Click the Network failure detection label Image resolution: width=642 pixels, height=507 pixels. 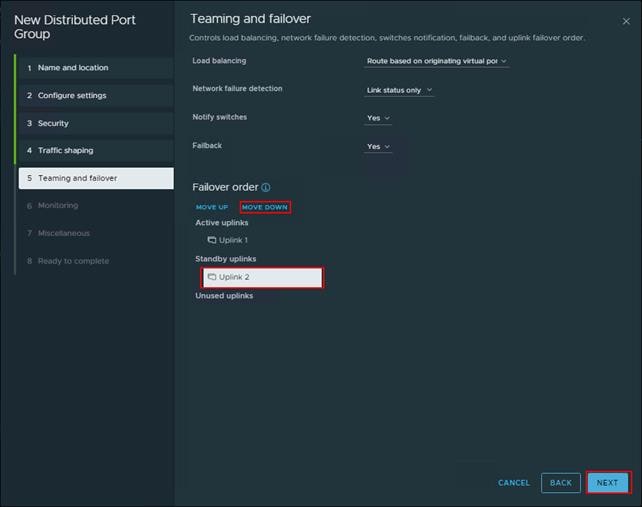pyautogui.click(x=237, y=88)
